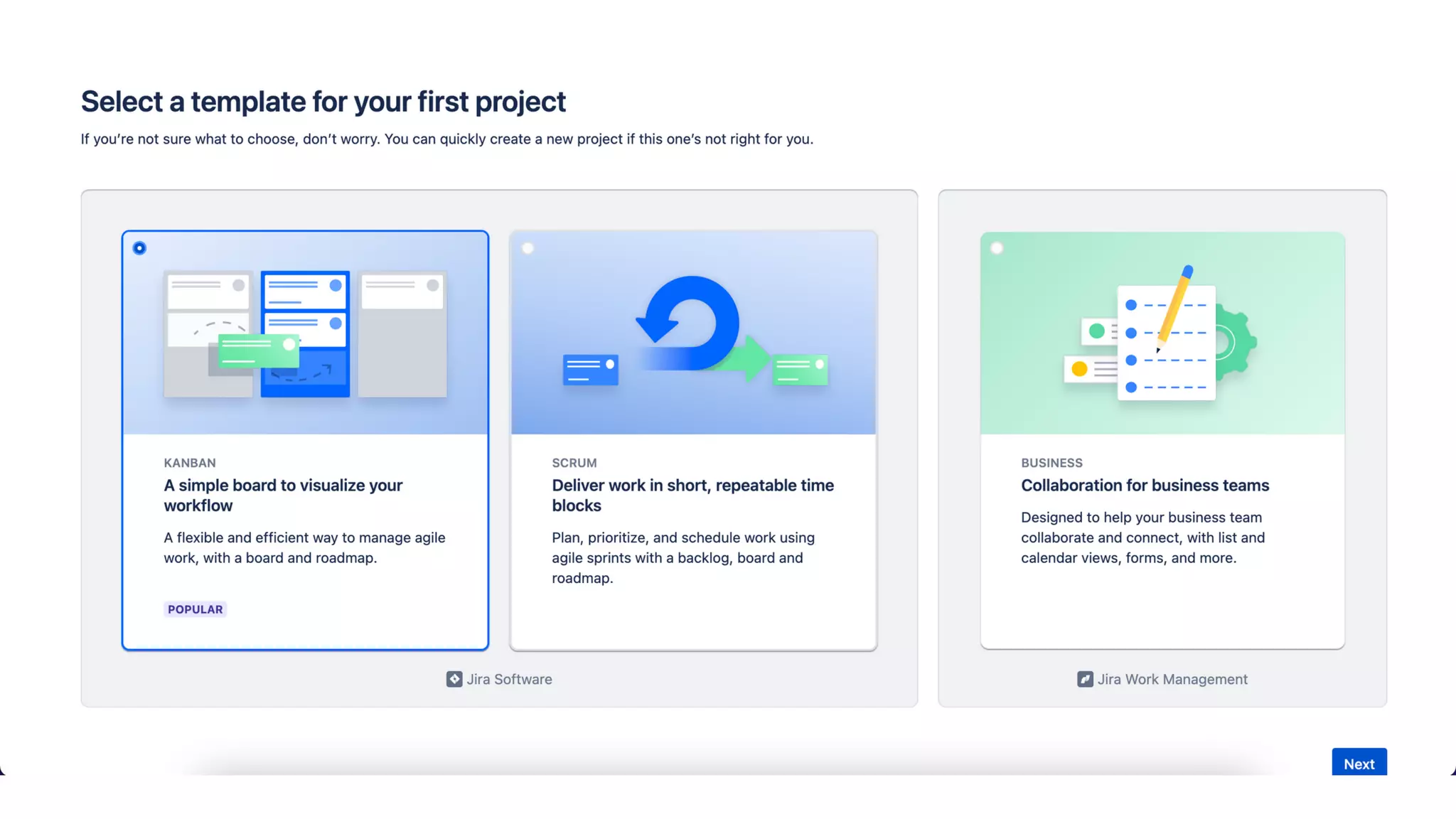
Task: Click the Scrum description about agile sprints
Action: coord(683,558)
